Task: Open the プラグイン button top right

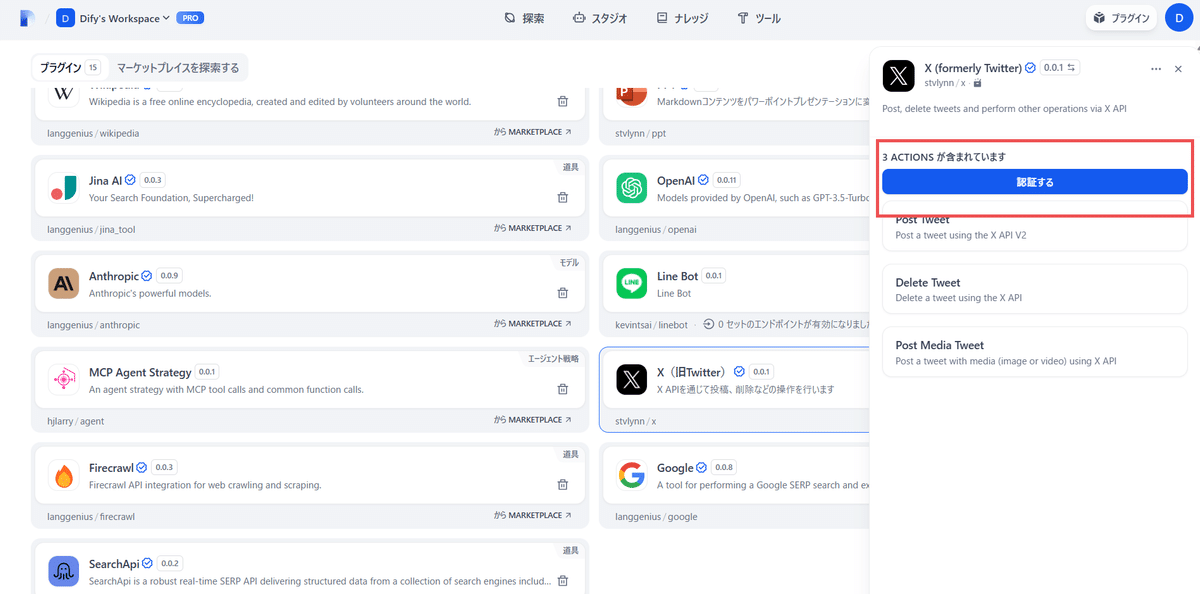Action: 1120,17
